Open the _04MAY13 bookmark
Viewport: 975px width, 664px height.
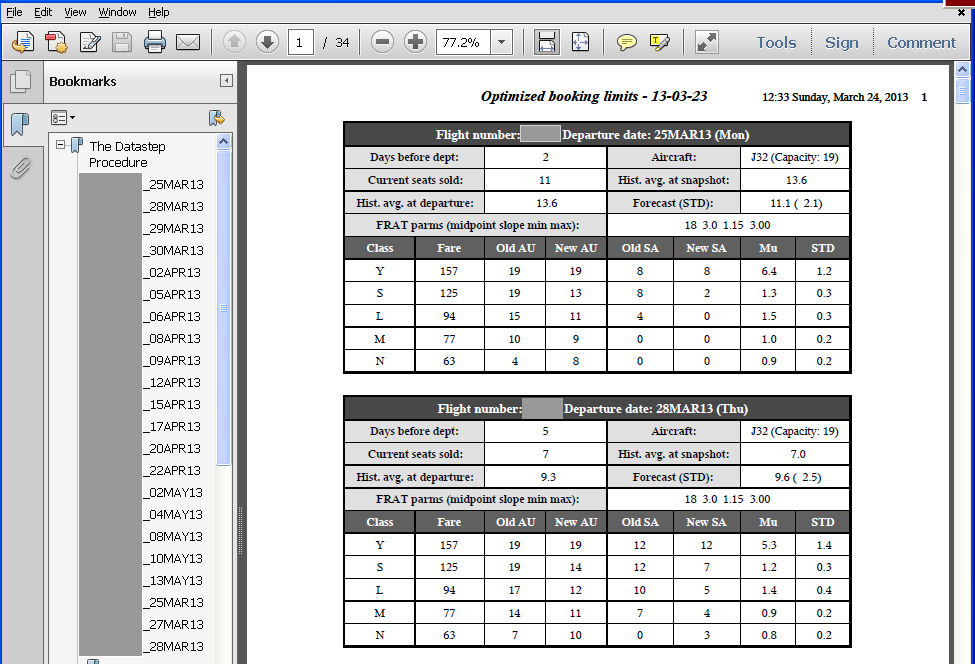tap(173, 515)
